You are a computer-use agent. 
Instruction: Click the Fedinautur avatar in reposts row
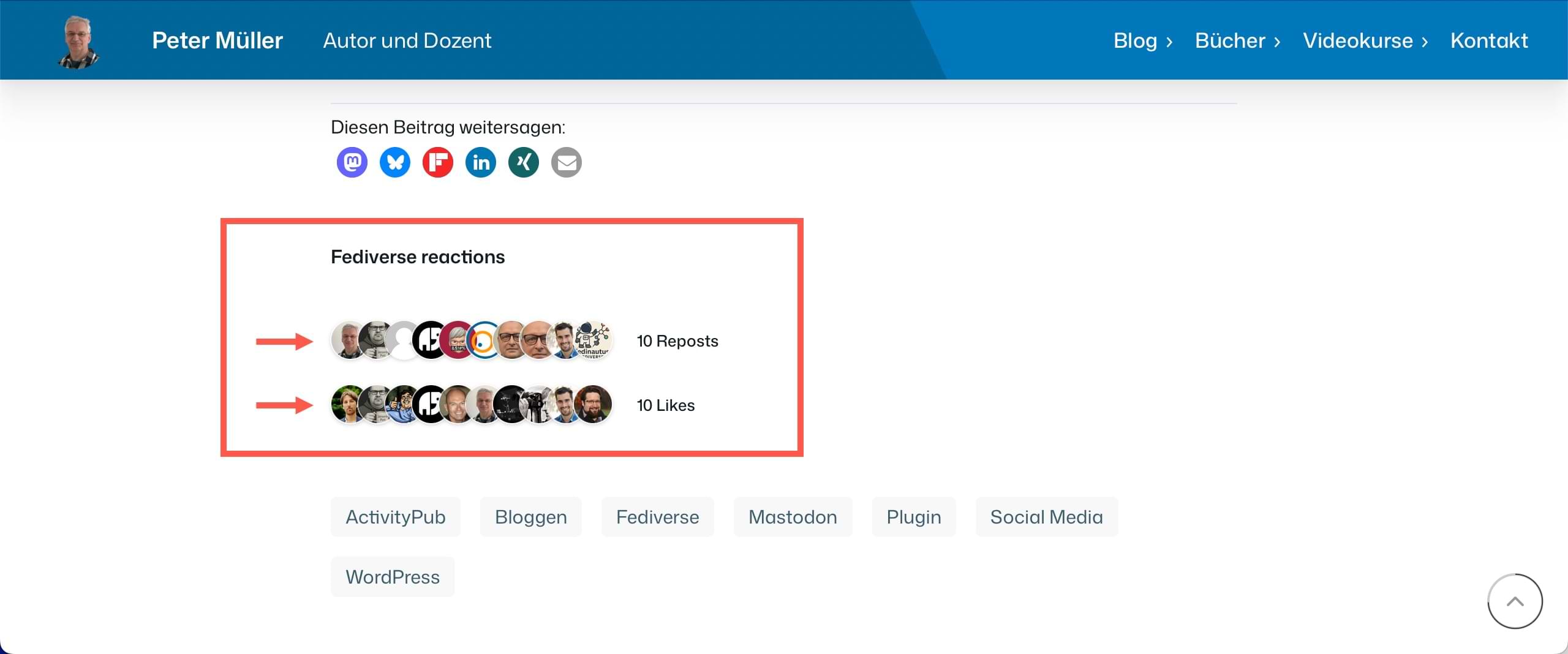pos(593,340)
